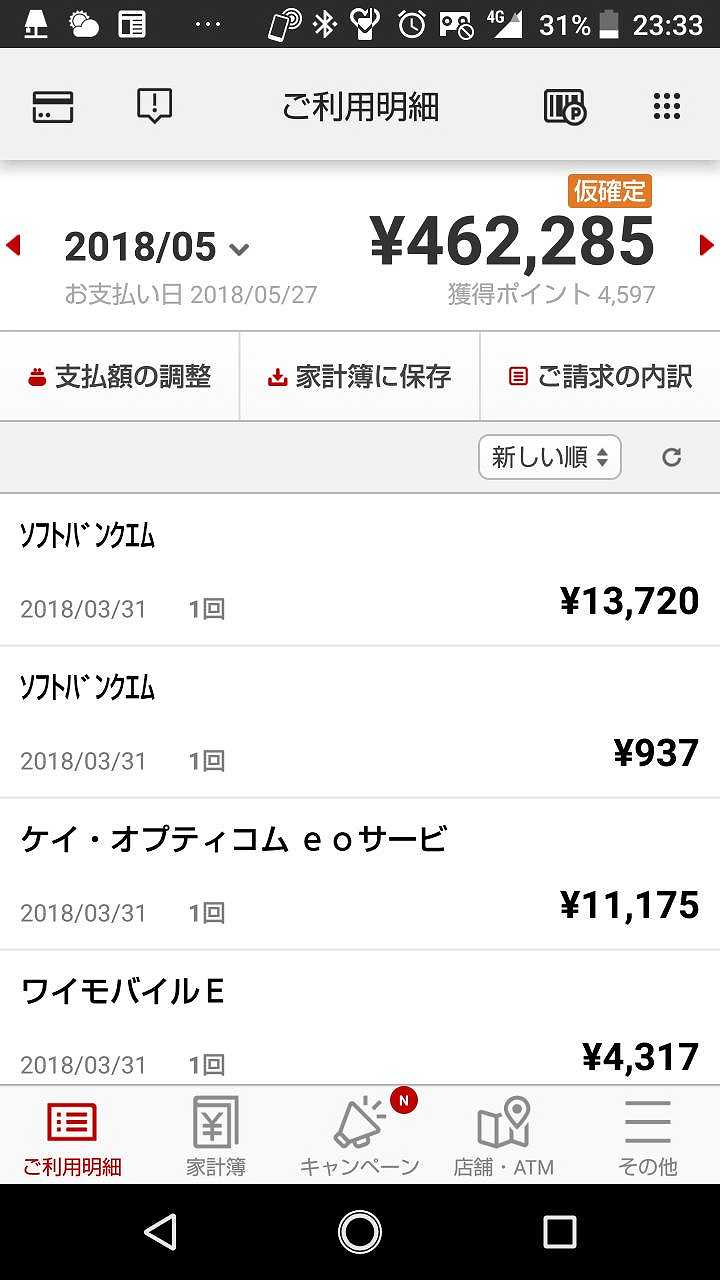Go to previous month with left arrow
720x1280 pixels.
coord(14,245)
